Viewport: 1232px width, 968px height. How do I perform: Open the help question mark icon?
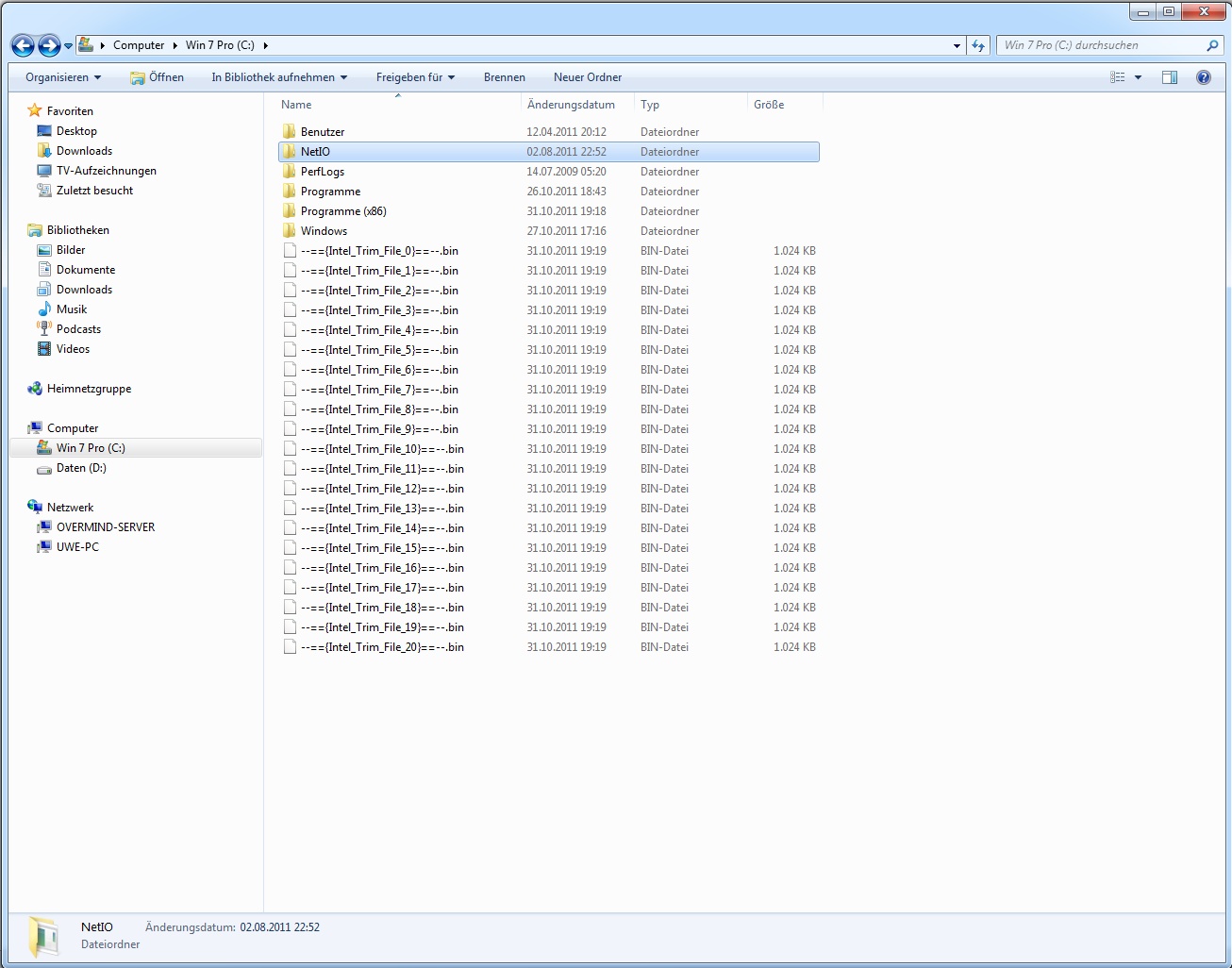point(1203,77)
